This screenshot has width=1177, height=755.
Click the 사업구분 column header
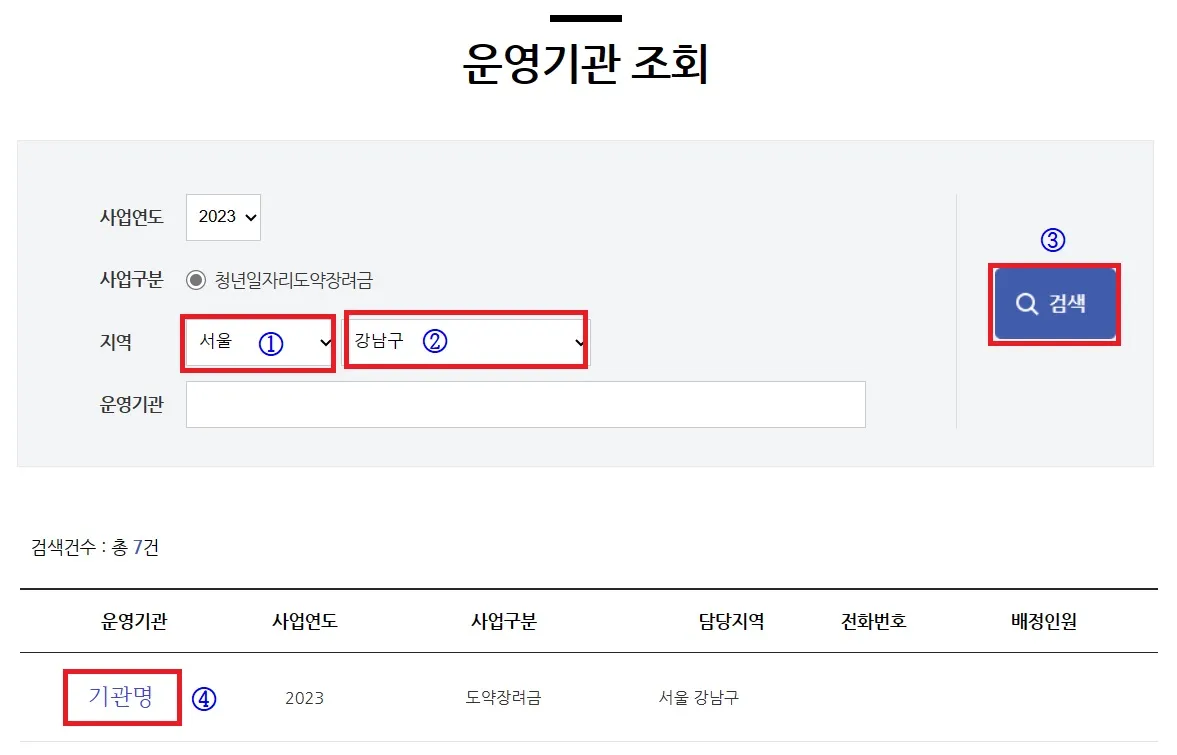click(505, 620)
